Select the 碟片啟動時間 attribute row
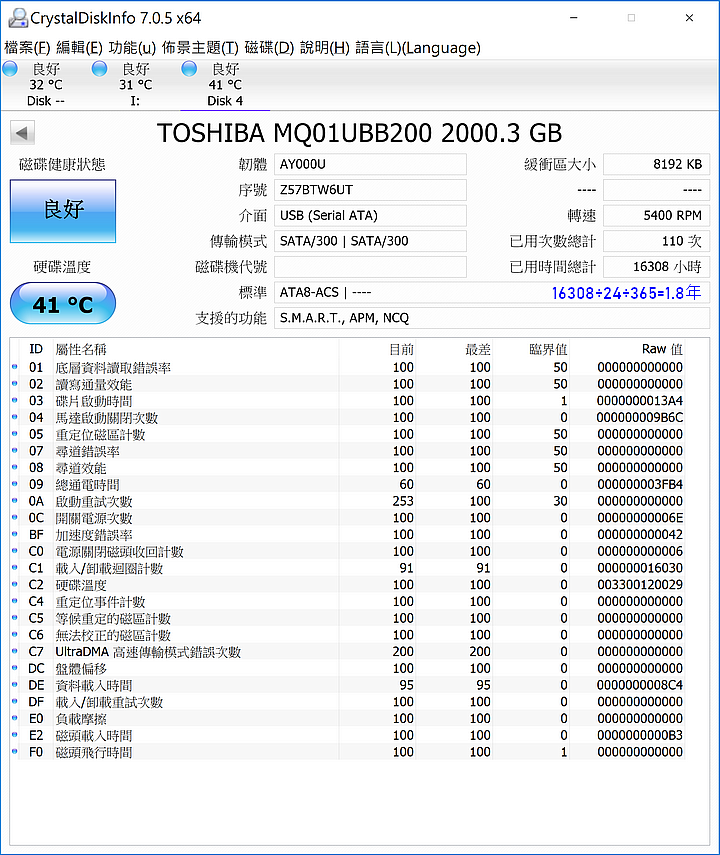 tap(347, 401)
